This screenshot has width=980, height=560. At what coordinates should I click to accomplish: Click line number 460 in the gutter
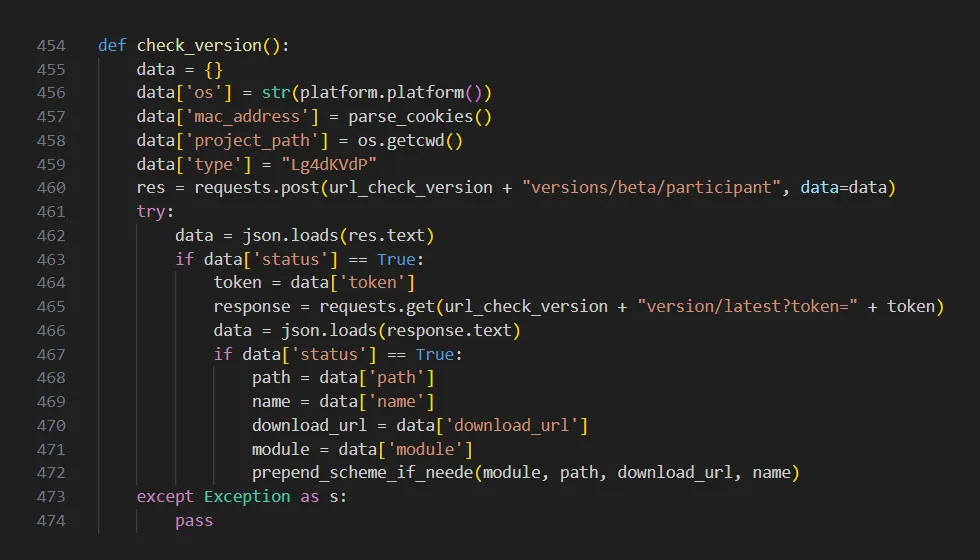click(x=51, y=188)
